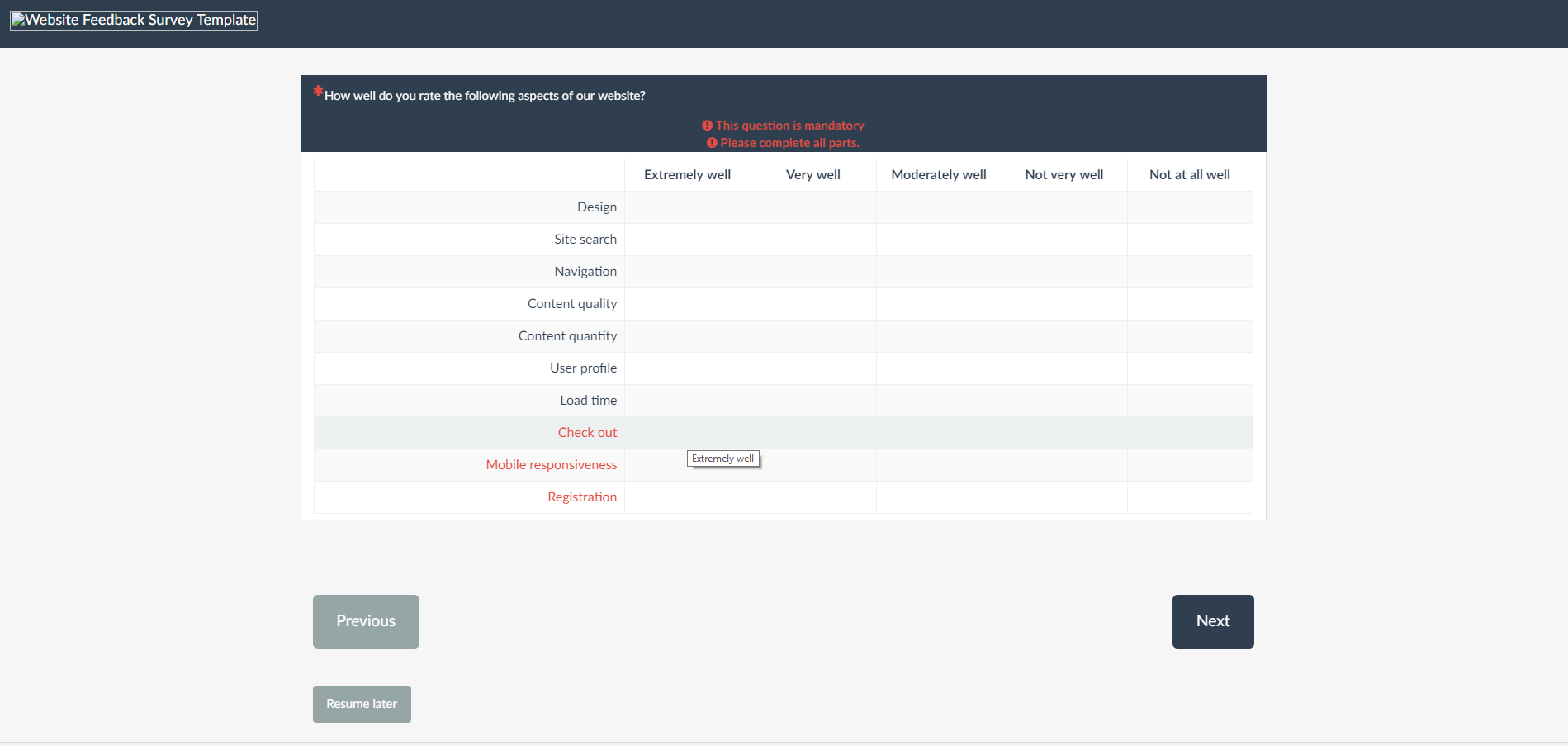The height and width of the screenshot is (746, 1568).
Task: Rate Load time as Very well
Action: click(813, 401)
